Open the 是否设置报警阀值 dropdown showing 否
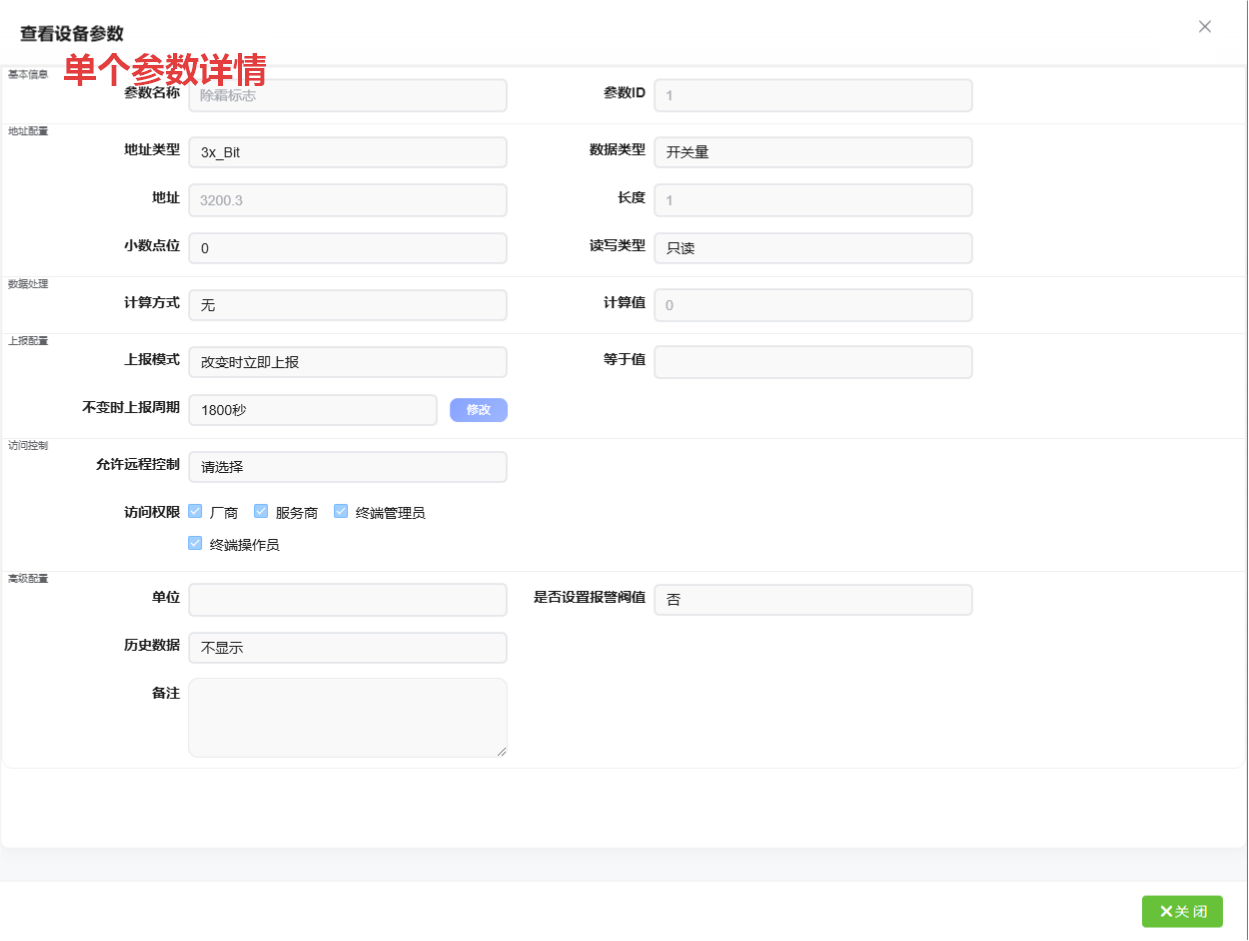 click(813, 600)
